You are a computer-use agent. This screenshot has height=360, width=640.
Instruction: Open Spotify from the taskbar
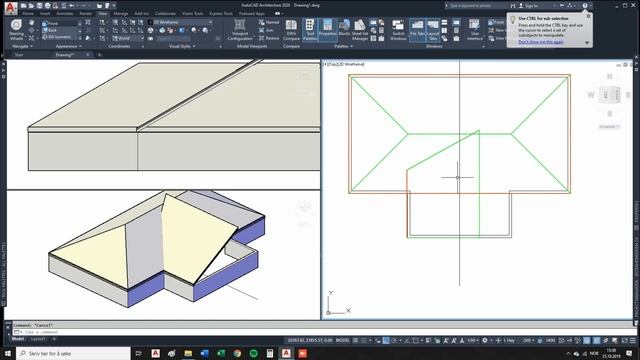(x=253, y=353)
